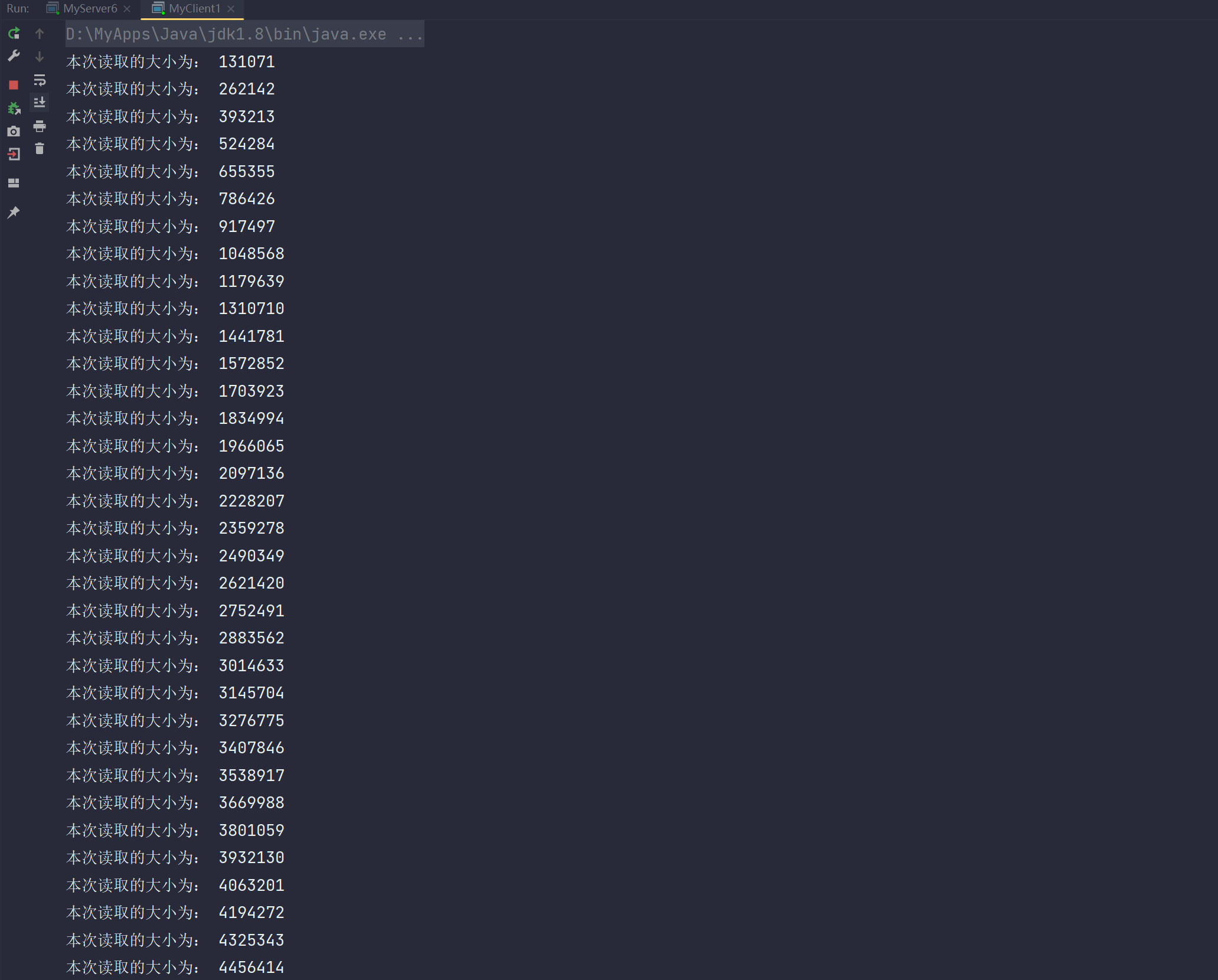Expand the folded java.exe command line
1218x980 pixels.
point(244,34)
